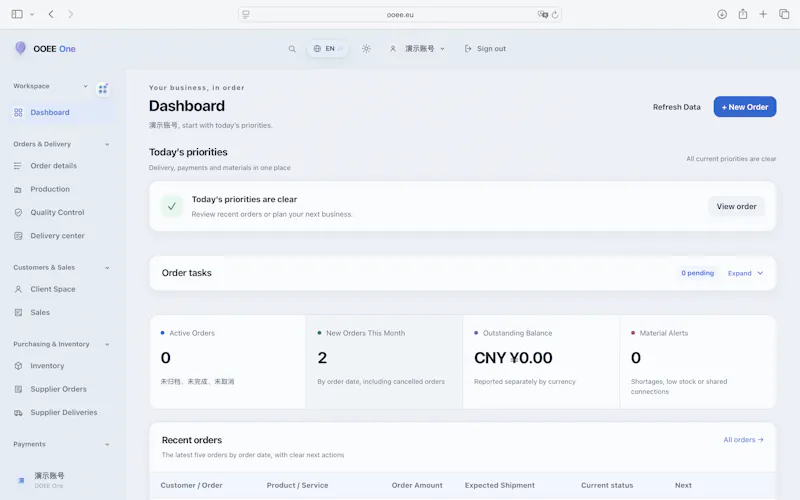Click the Material Alerts label
The width and height of the screenshot is (800, 500).
(x=663, y=333)
